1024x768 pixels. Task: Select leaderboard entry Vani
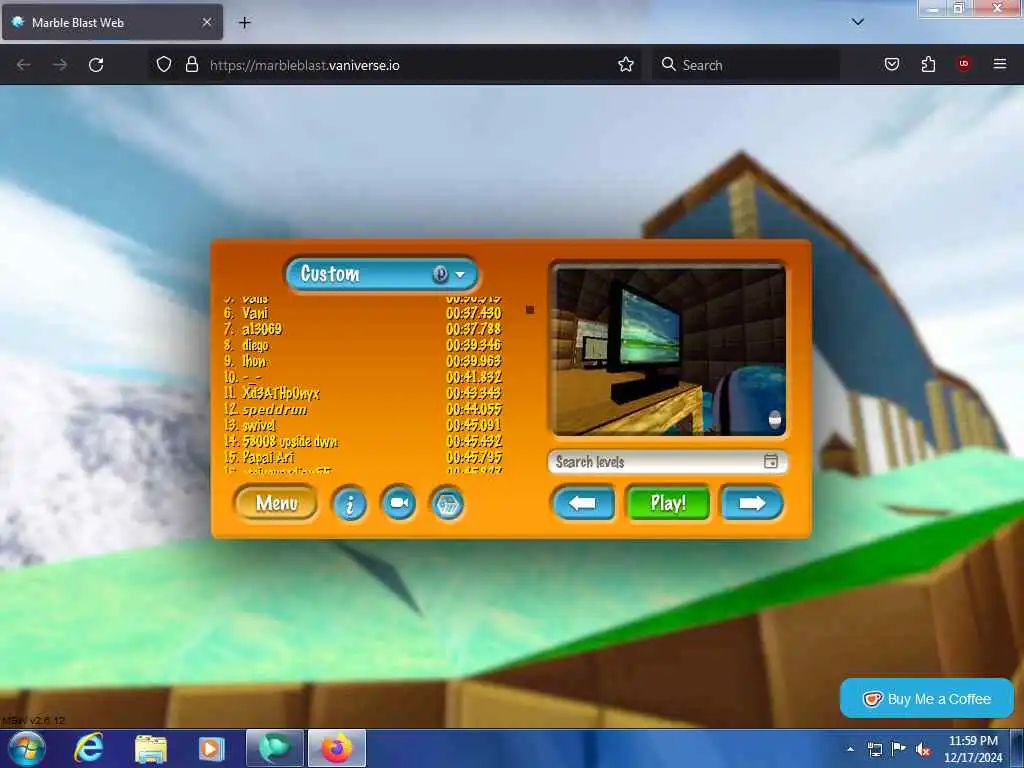point(255,313)
